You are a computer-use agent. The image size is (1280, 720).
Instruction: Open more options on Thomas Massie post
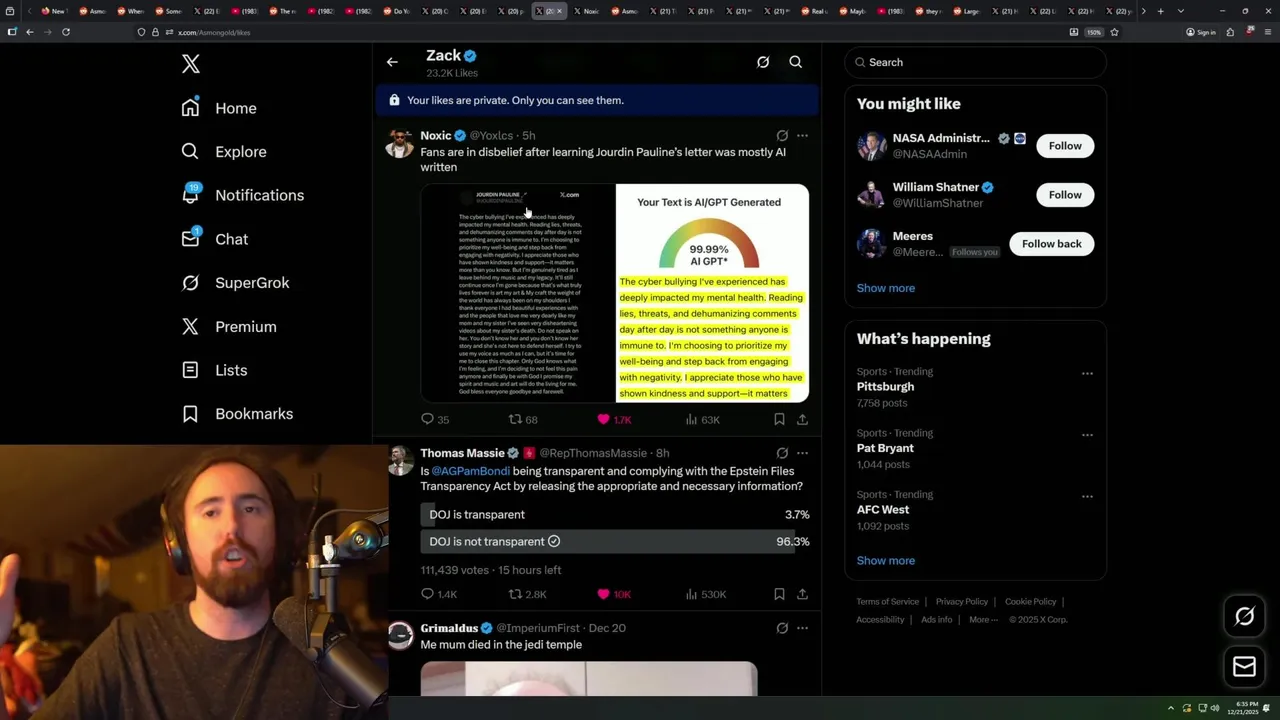(802, 453)
